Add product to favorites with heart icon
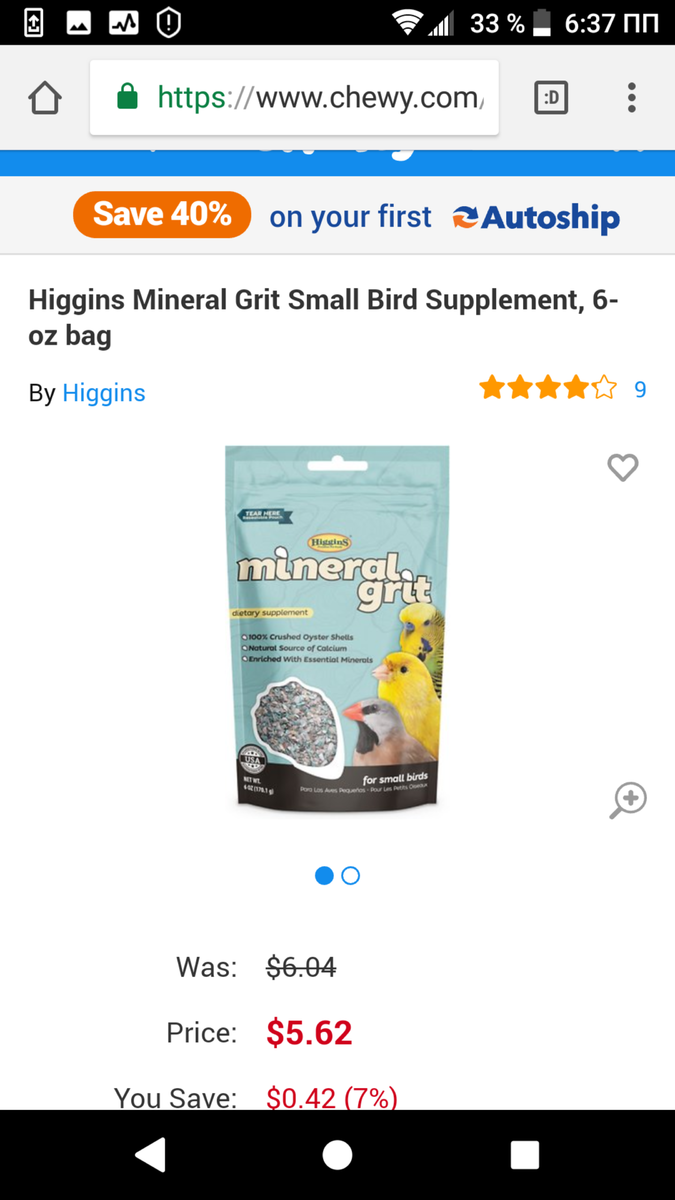 [x=623, y=467]
